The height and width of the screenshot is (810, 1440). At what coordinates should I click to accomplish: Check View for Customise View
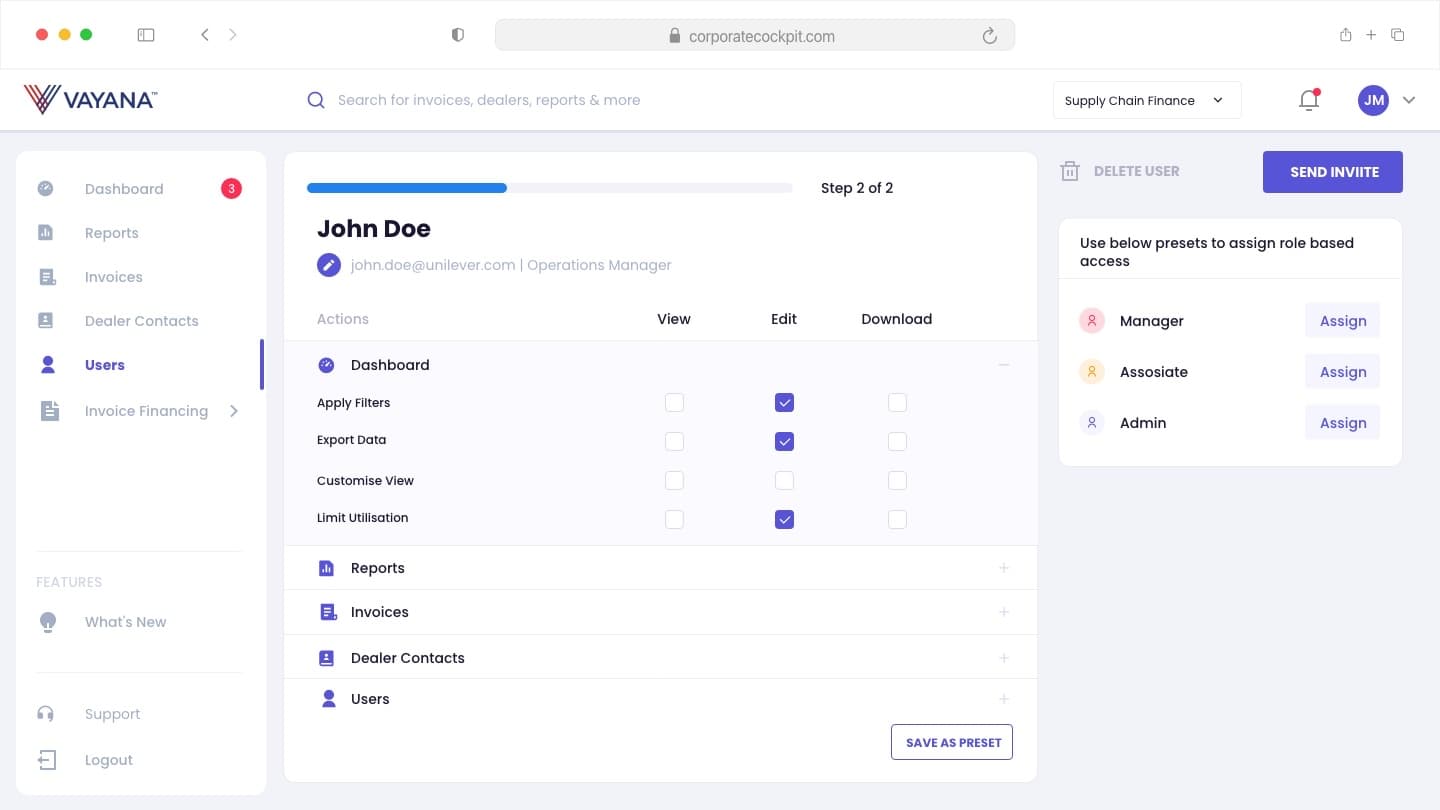click(675, 481)
